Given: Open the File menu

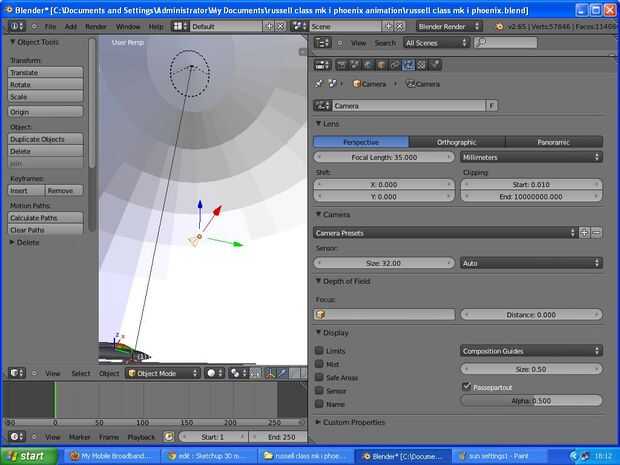Looking at the screenshot, I should coord(50,26).
